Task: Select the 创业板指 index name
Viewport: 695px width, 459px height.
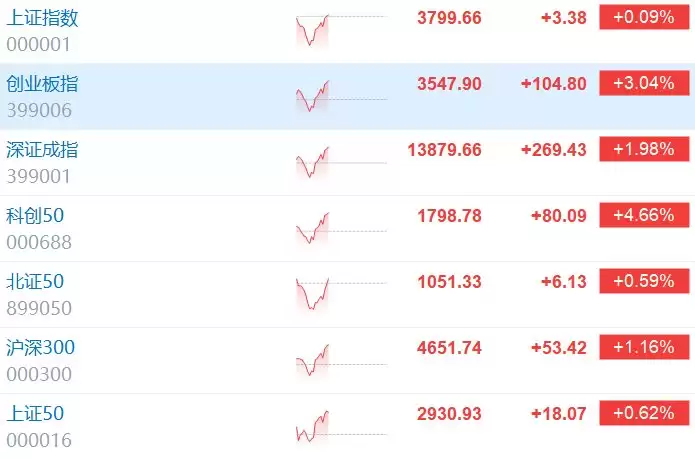Action: [x=43, y=84]
